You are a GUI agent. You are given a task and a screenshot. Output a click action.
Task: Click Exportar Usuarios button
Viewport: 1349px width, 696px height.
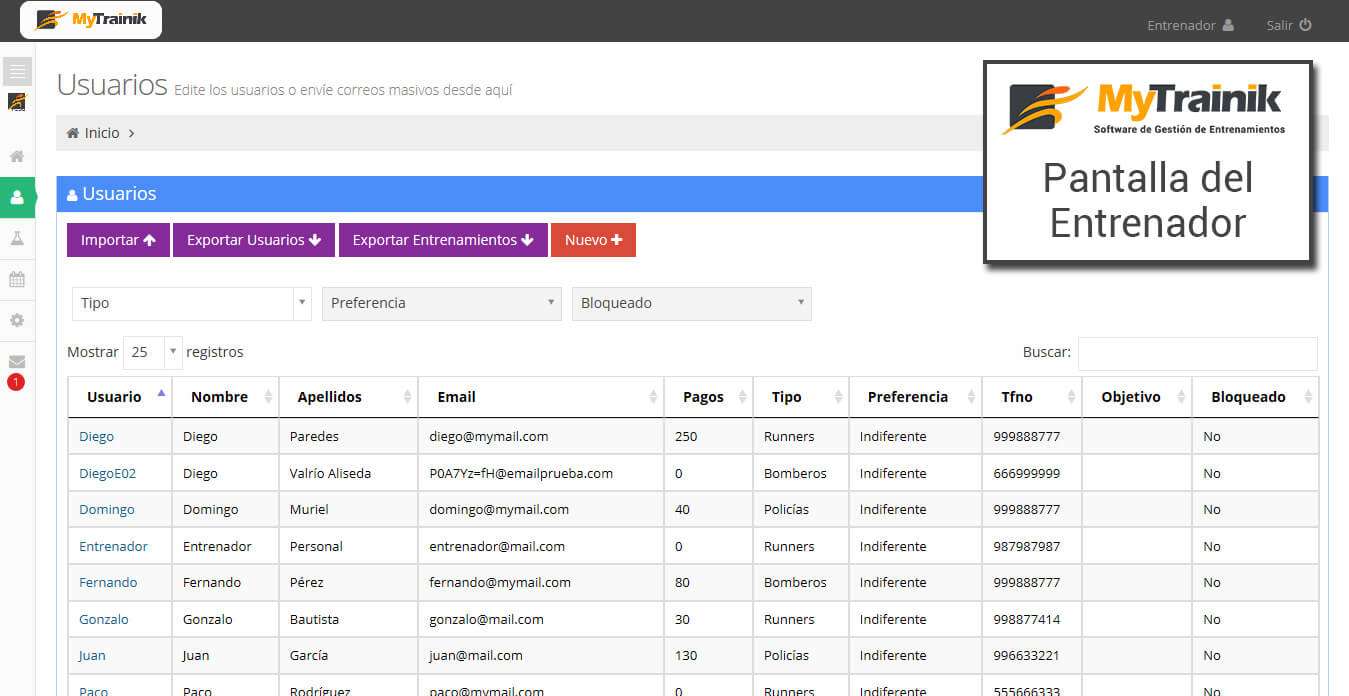click(254, 240)
